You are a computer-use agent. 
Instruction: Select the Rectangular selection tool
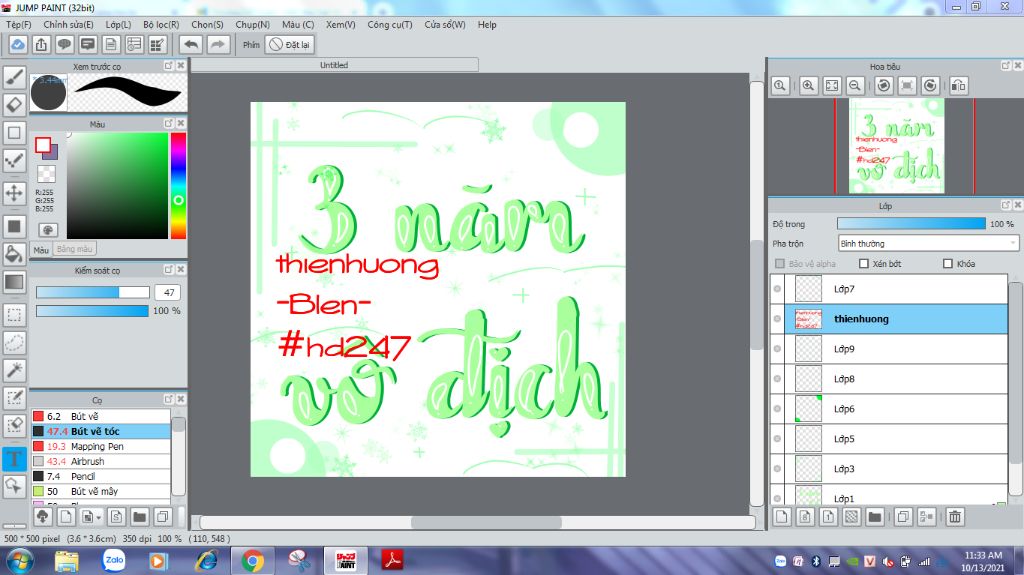point(14,314)
